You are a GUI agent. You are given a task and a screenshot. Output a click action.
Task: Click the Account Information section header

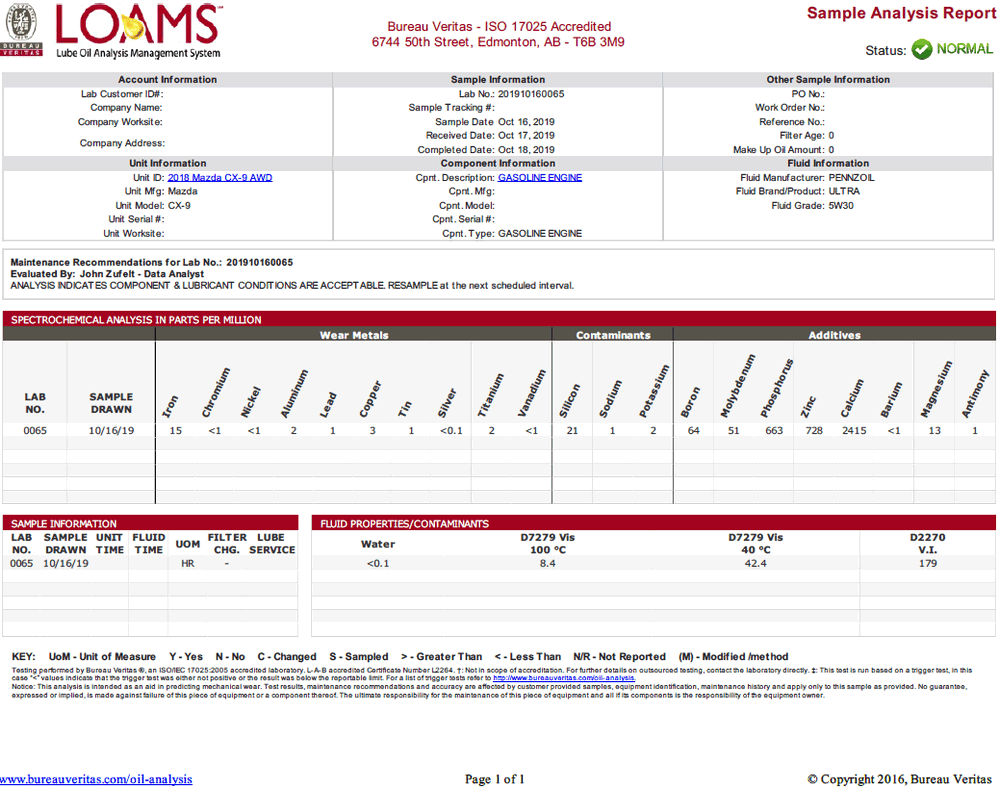[x=167, y=79]
